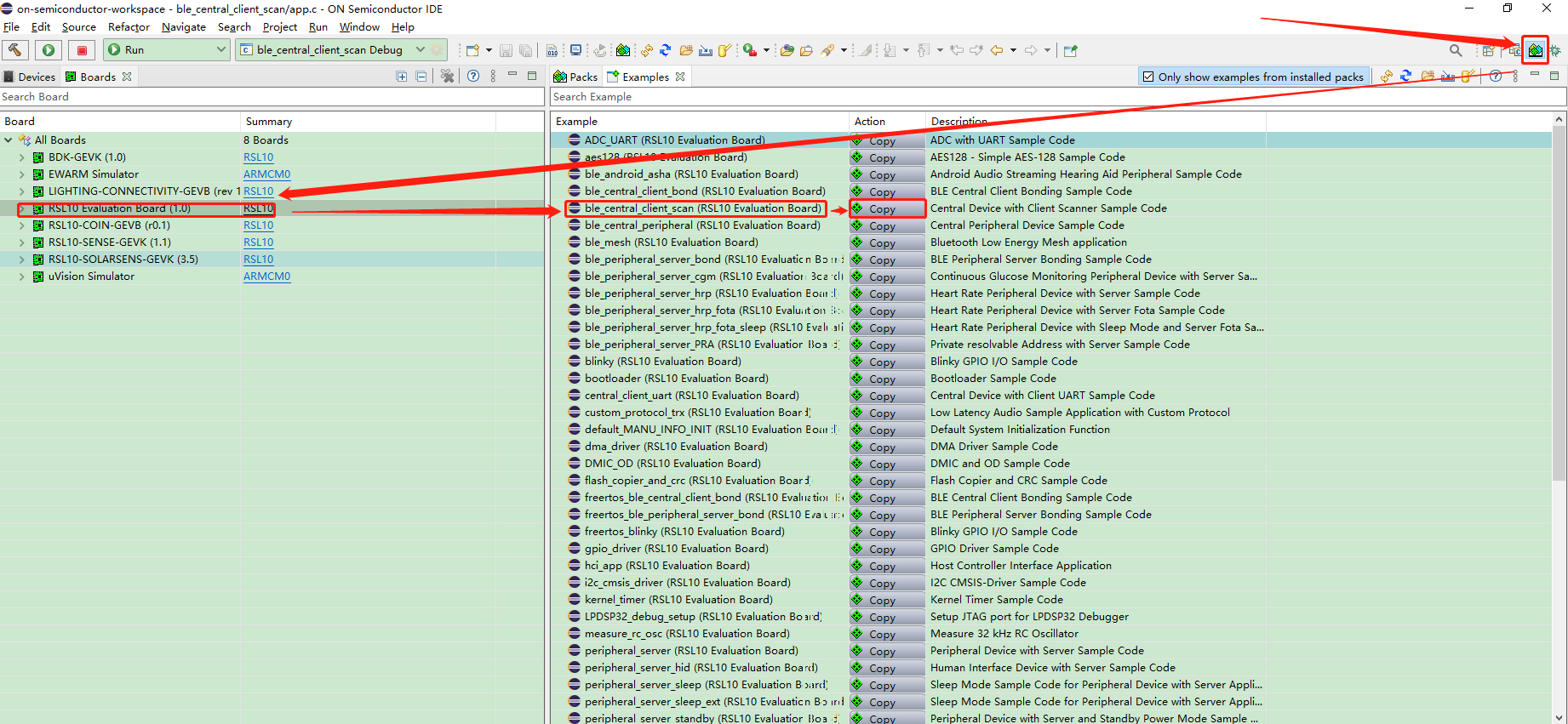
Task: Click the Examples panel help icon
Action: pos(1496,77)
